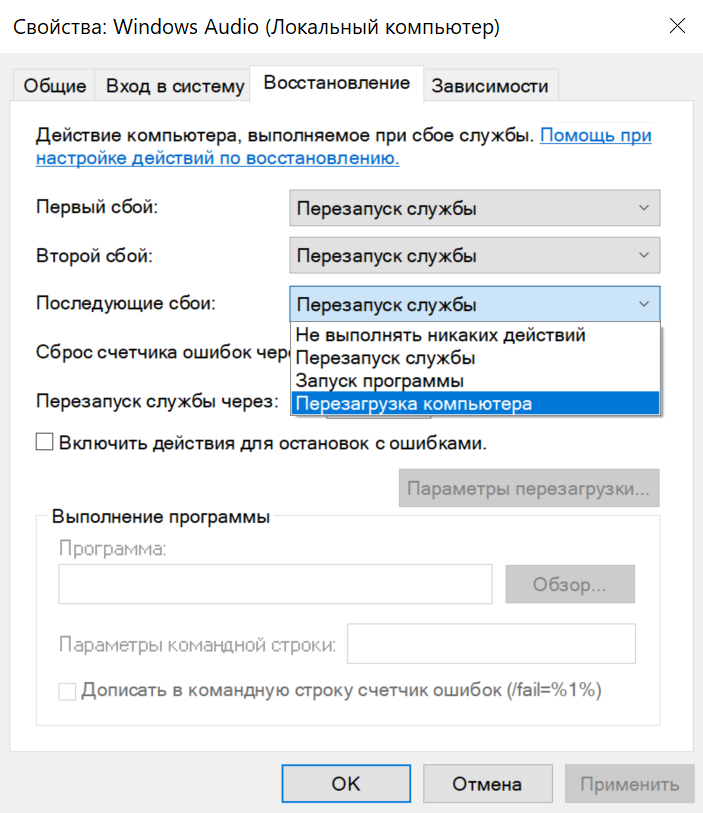This screenshot has width=703, height=813.
Task: Click the Параметры перезагрузки button
Action: (530, 490)
